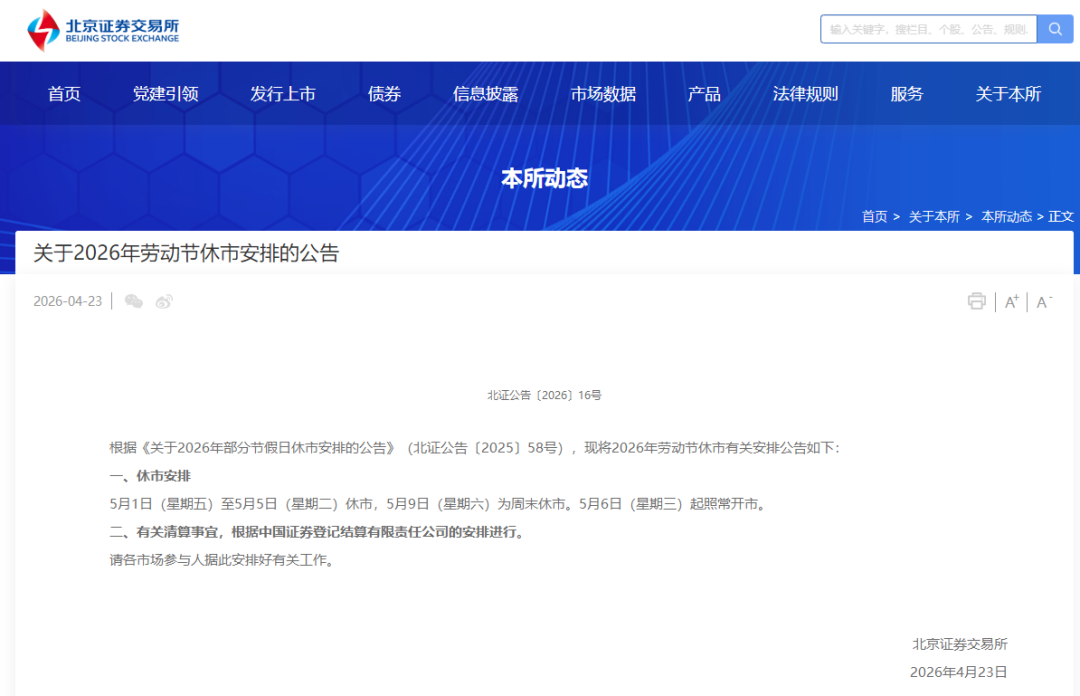The width and height of the screenshot is (1080, 696).
Task: Click the publish date 2026-04-23
Action: pyautogui.click(x=68, y=301)
